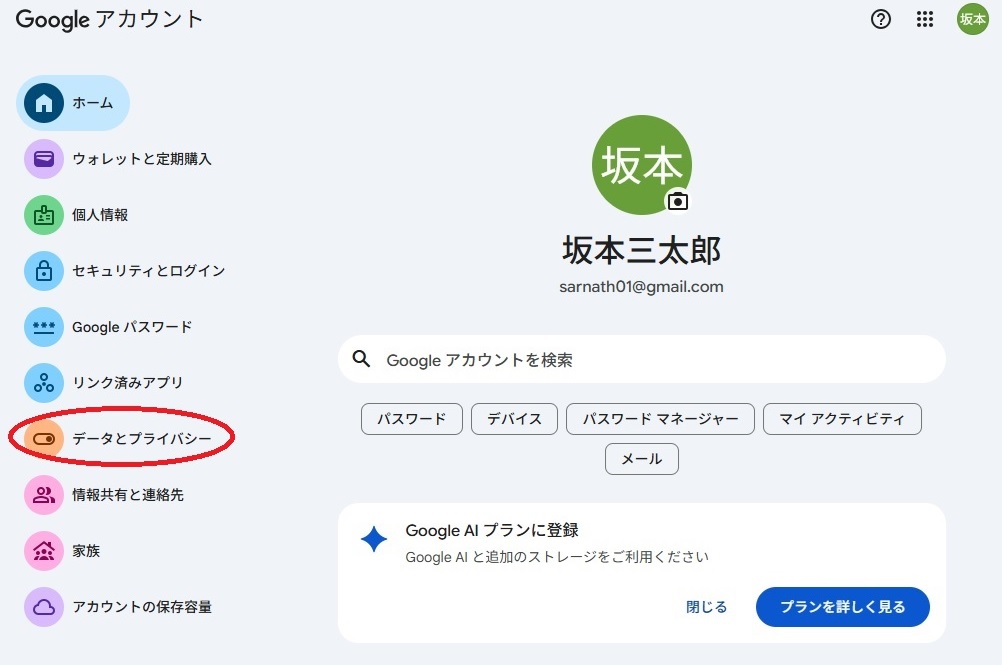1002x665 pixels.
Task: Click the パスワード chip button
Action: [x=412, y=419]
